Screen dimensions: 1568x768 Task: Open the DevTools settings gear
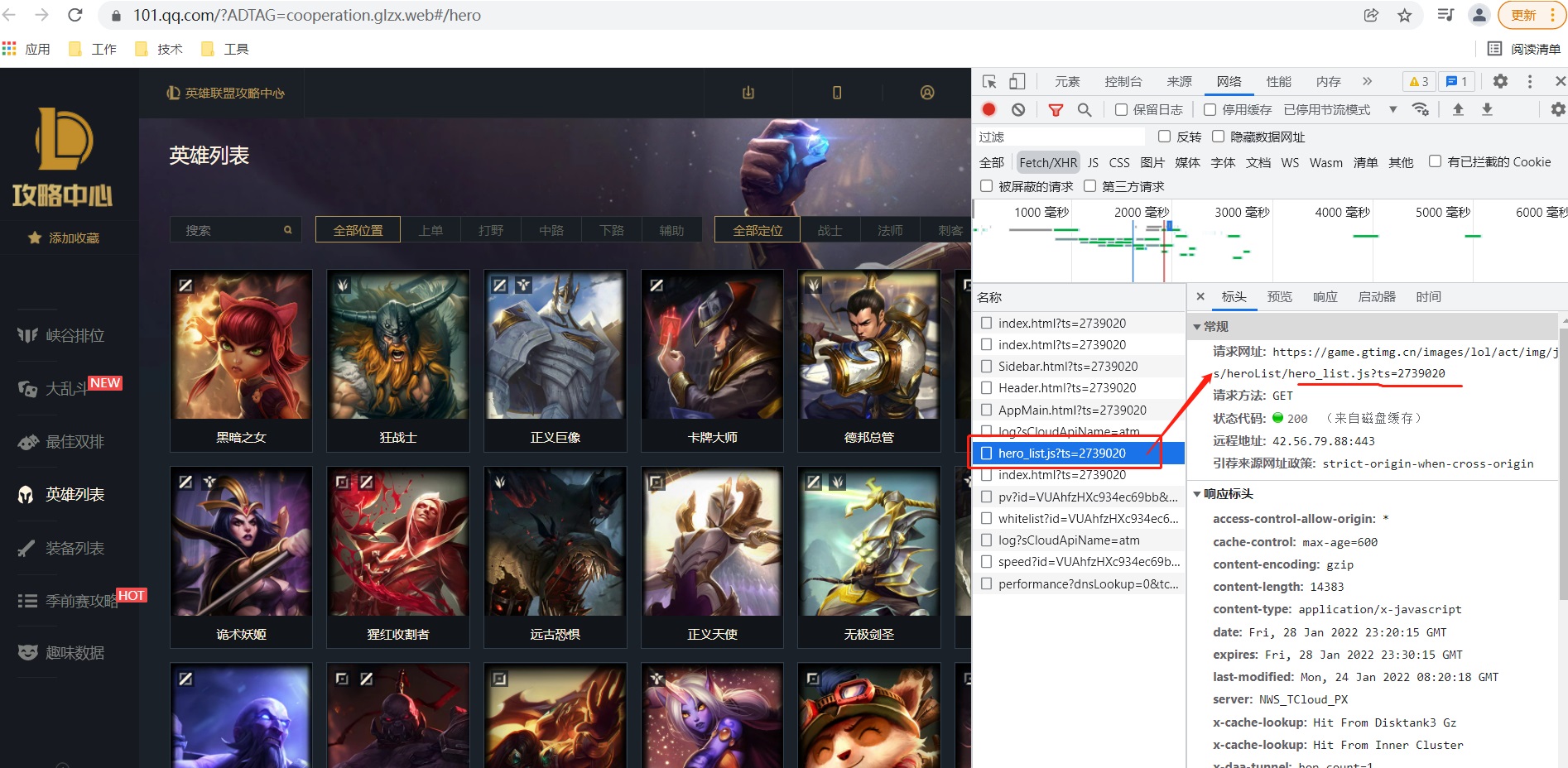1500,81
